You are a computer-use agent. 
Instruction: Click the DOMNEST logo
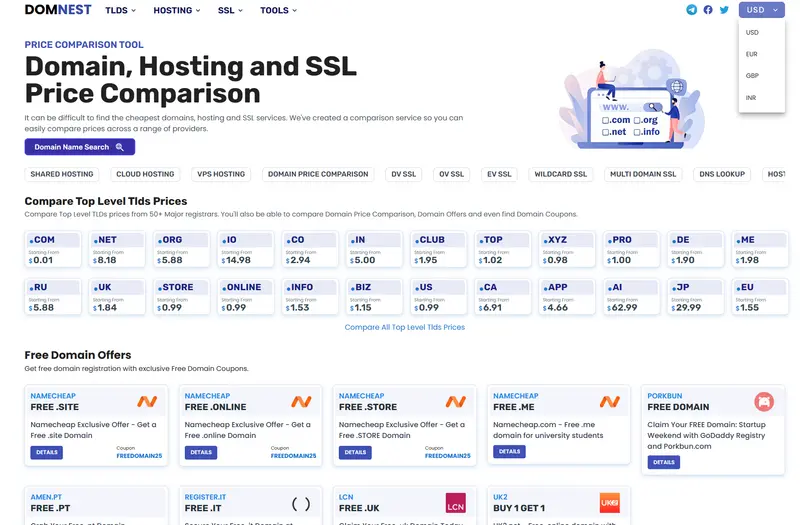pos(58,10)
